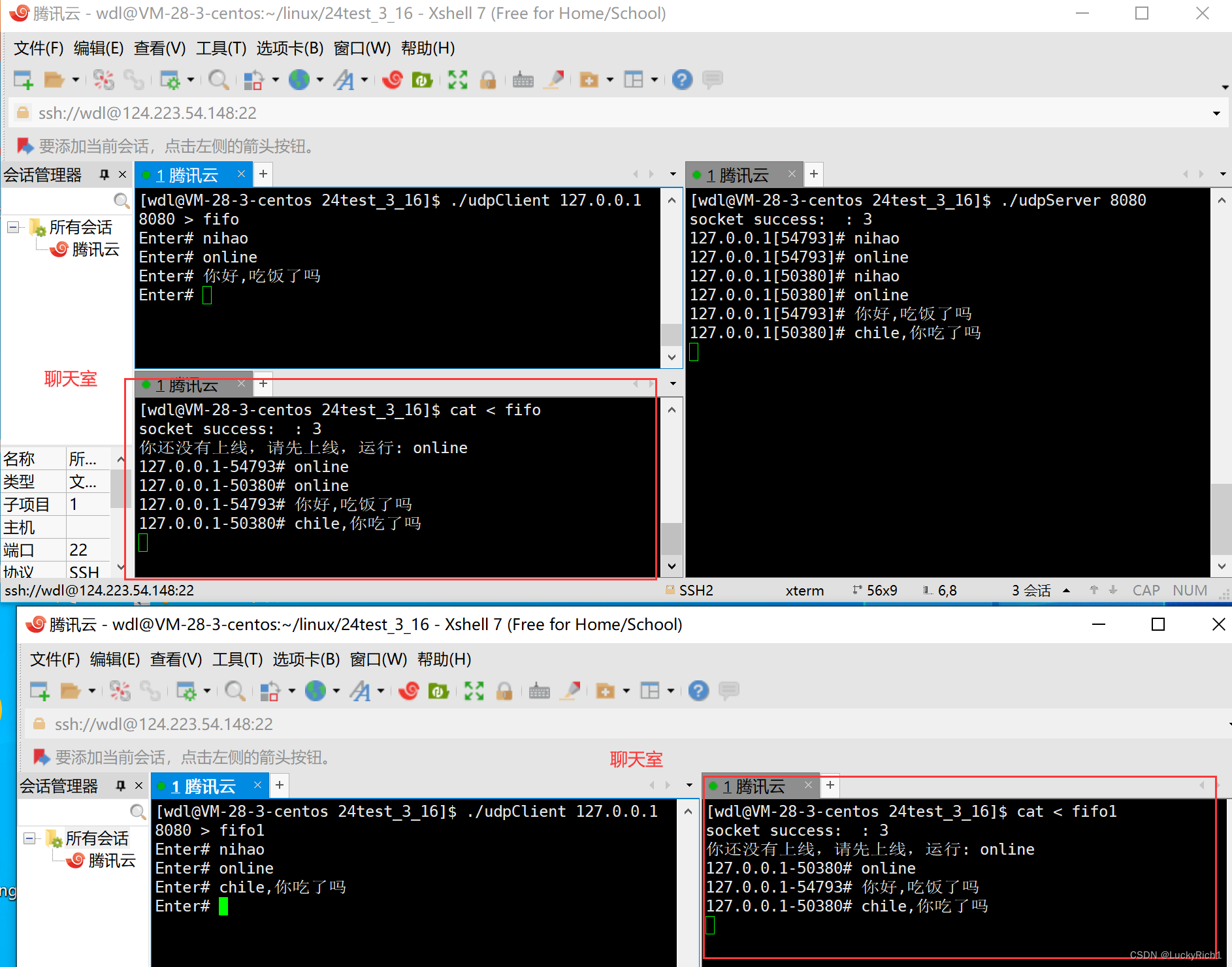Click fullscreen arrows icon in top window toolbar

458,80
